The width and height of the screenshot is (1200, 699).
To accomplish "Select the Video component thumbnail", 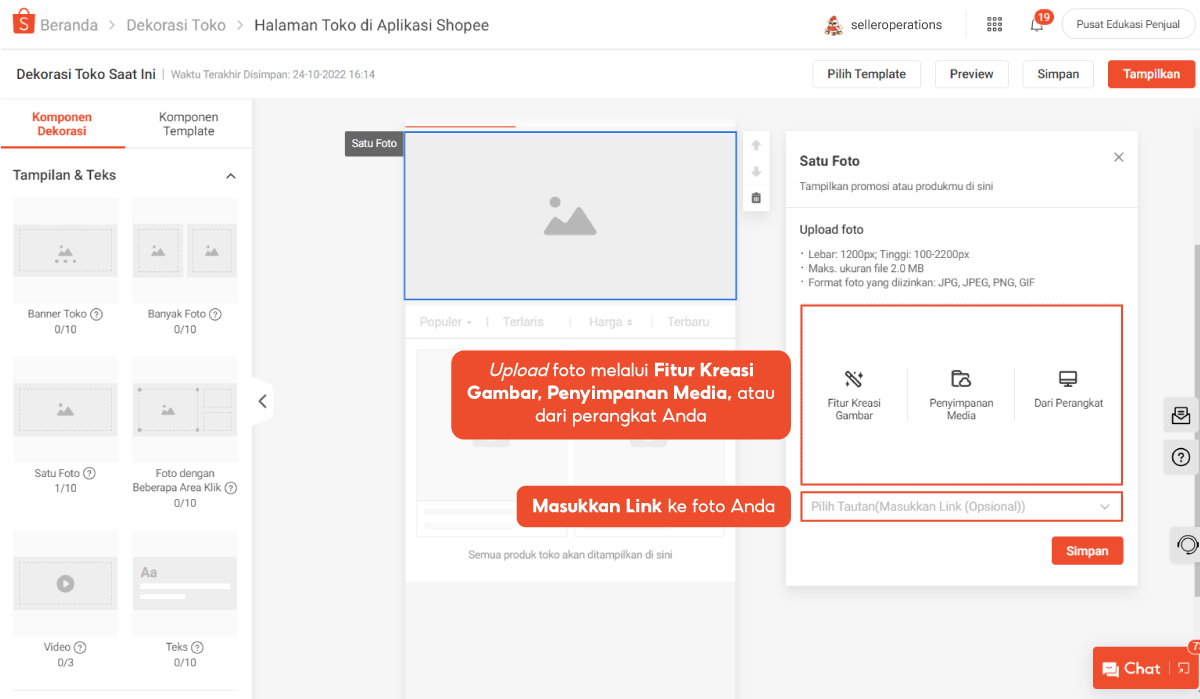I will (x=65, y=583).
